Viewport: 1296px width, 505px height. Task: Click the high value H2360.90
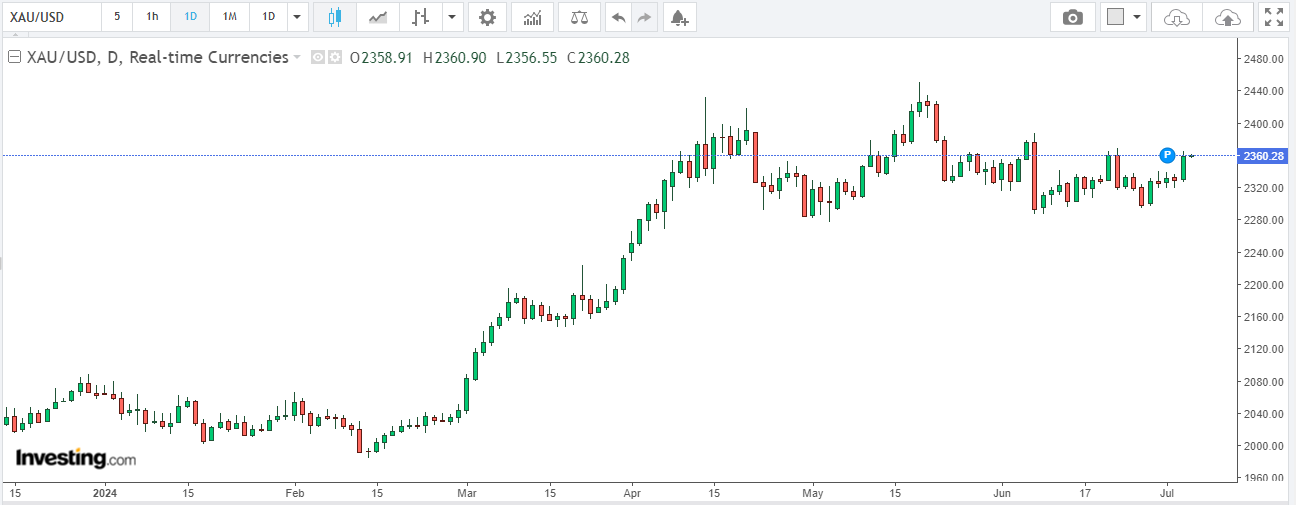[x=455, y=58]
